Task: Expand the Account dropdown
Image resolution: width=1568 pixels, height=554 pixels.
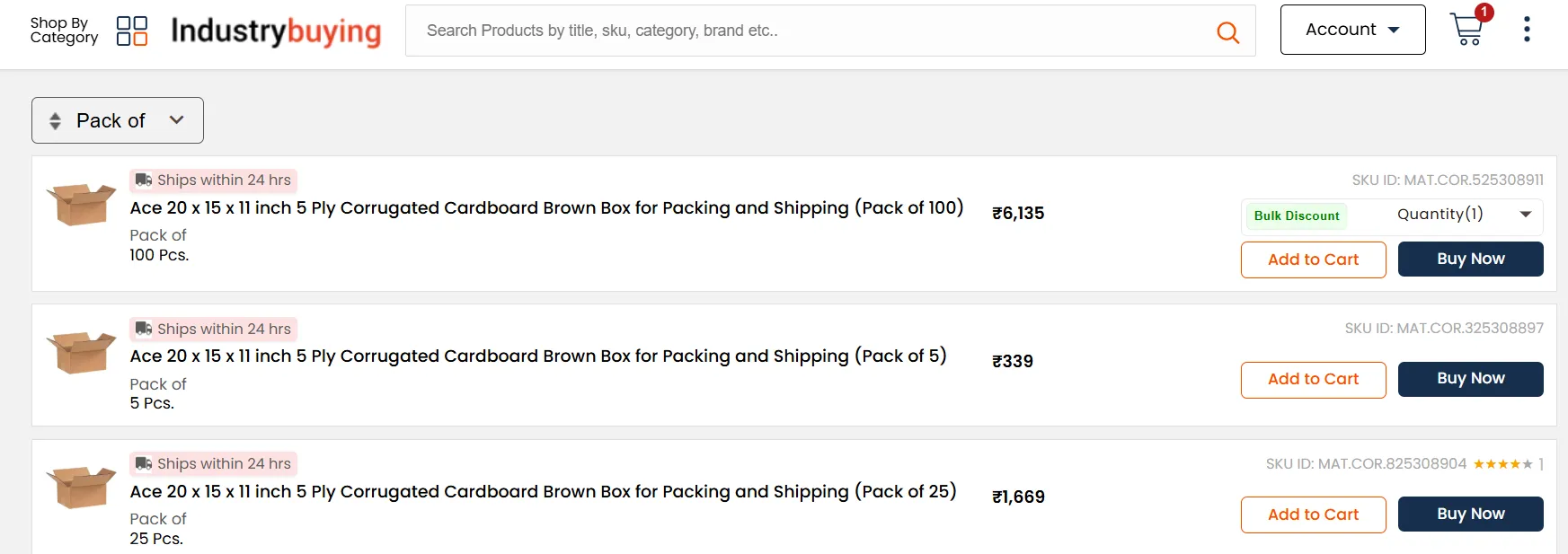Action: coord(1352,30)
